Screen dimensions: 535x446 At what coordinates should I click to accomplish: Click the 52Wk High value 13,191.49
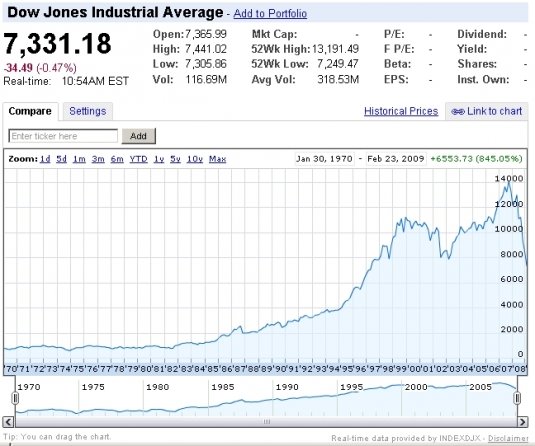point(335,49)
